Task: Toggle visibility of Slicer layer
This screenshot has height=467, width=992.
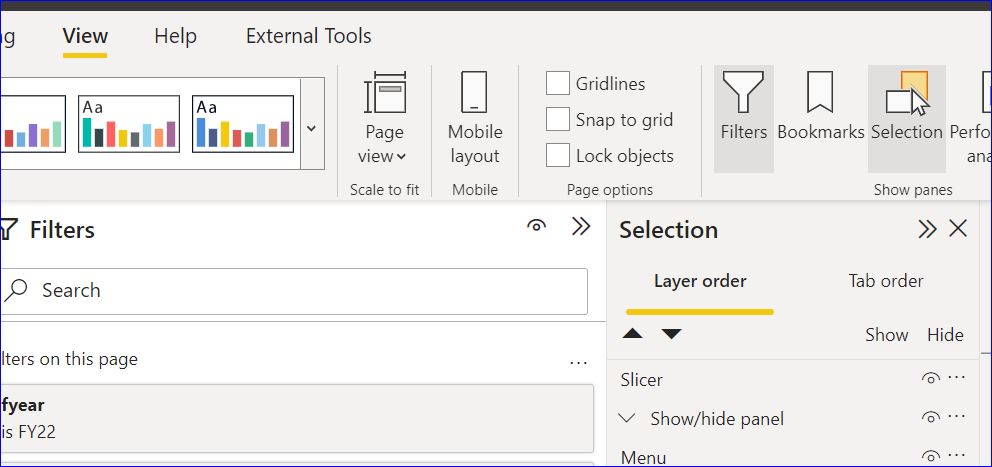Action: coord(930,378)
